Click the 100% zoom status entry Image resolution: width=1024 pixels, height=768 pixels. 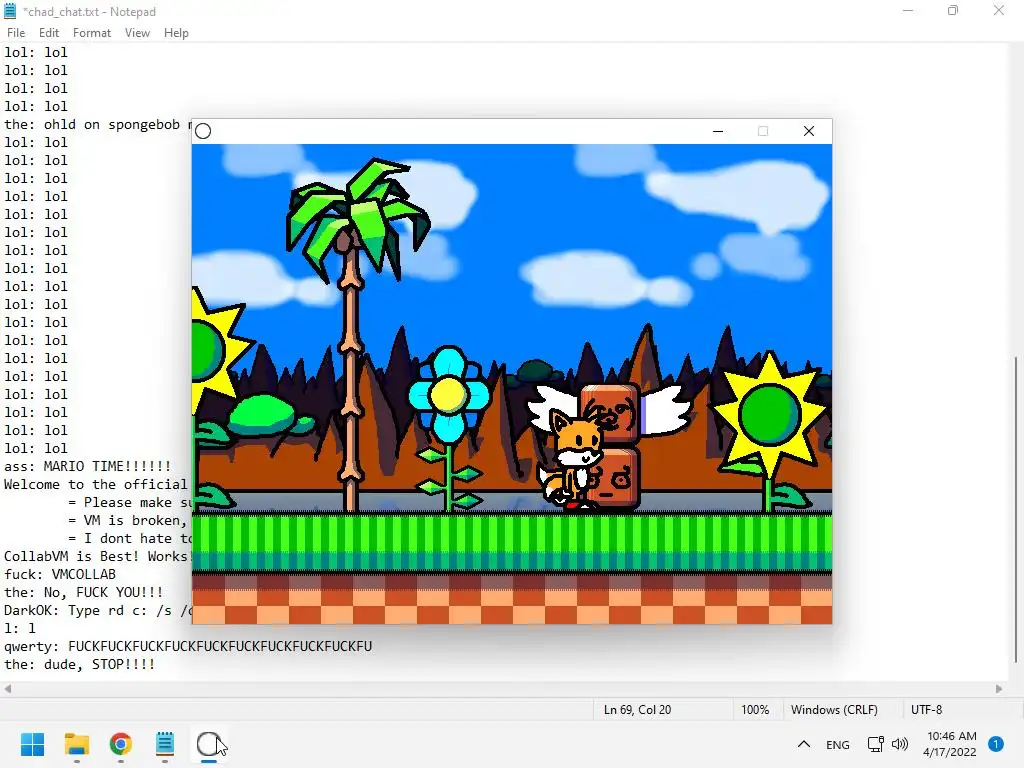(x=755, y=710)
